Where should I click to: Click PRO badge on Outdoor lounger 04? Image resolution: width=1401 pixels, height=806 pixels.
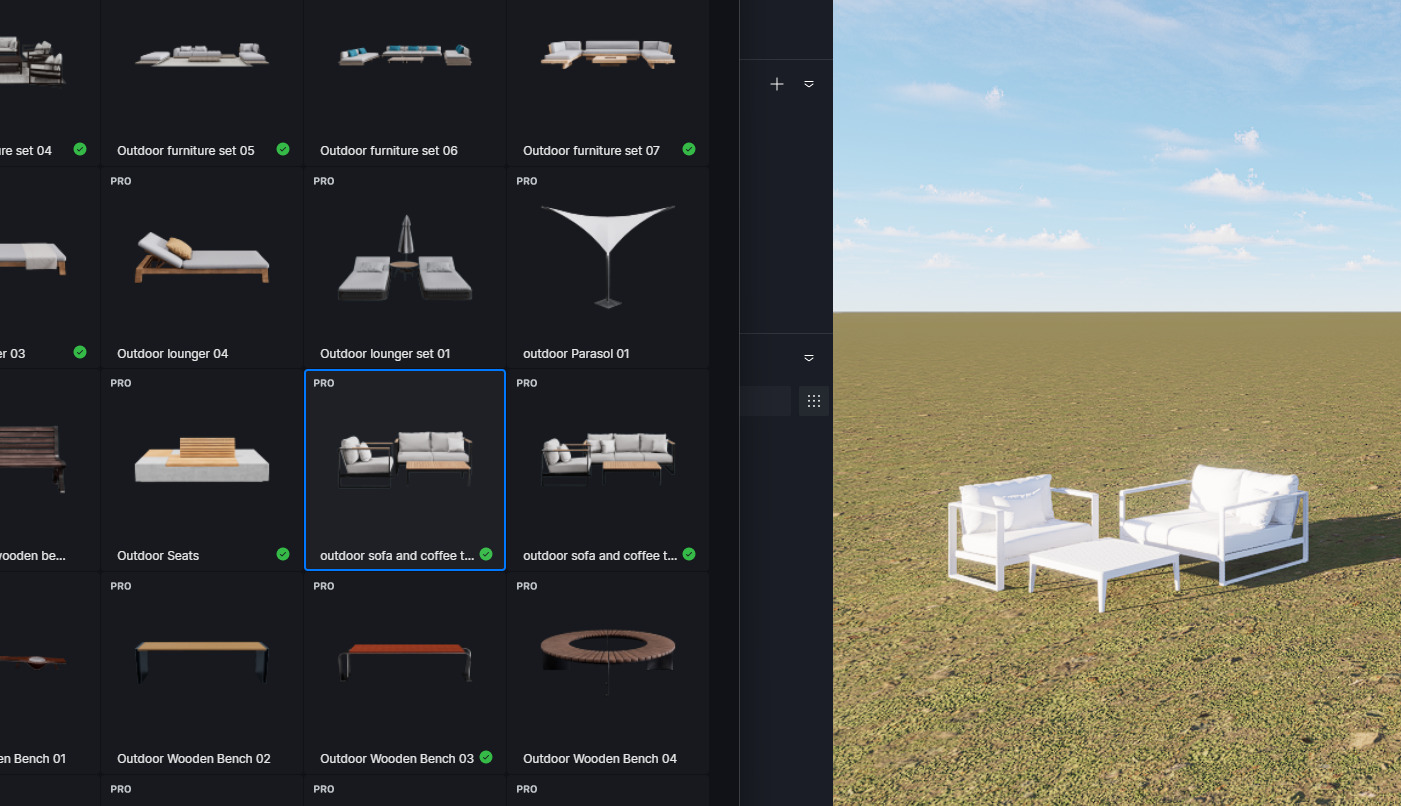[x=121, y=181]
